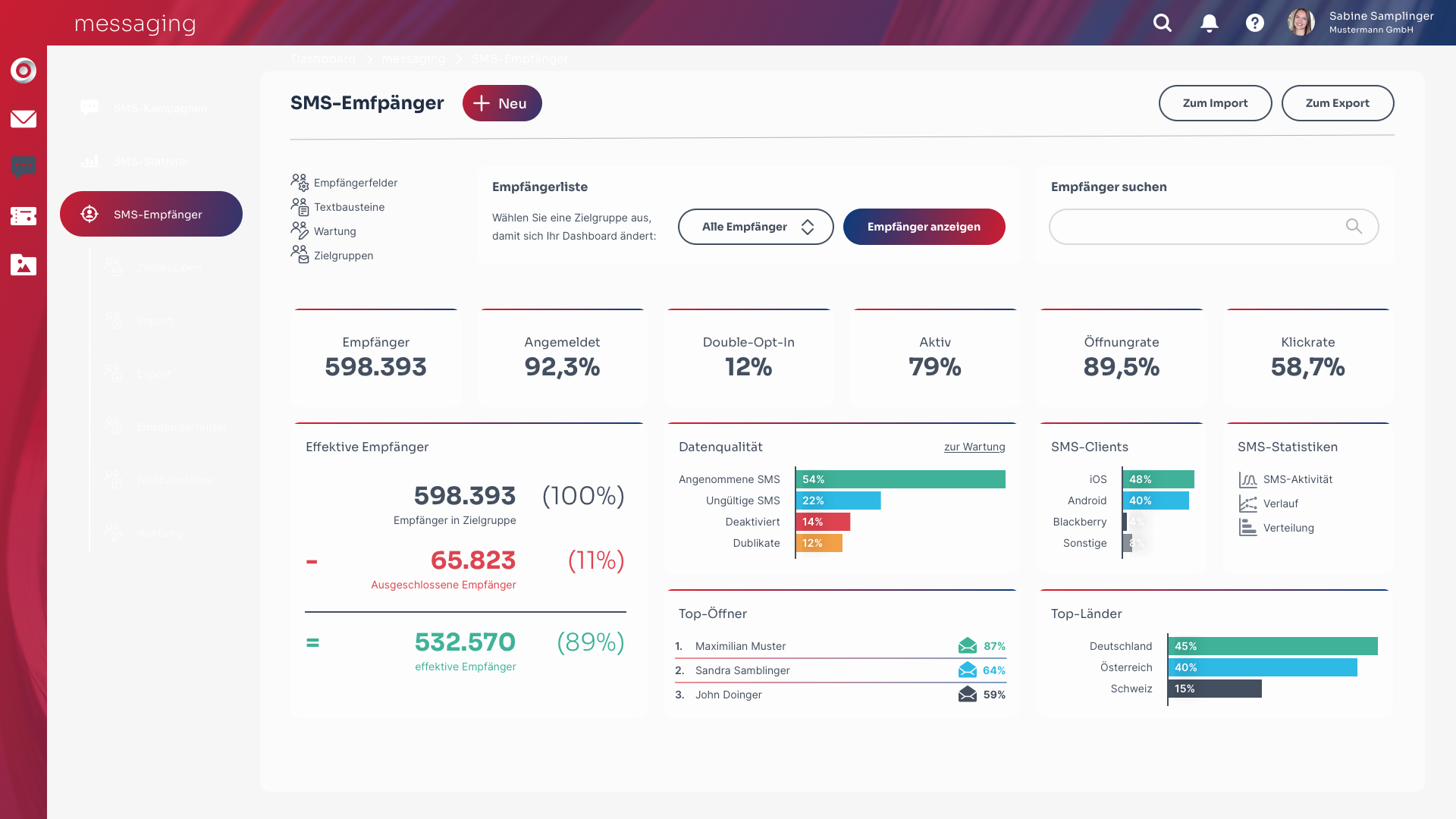
Task: Open SMS-Kampagnen in sidebar menu
Action: click(x=160, y=108)
